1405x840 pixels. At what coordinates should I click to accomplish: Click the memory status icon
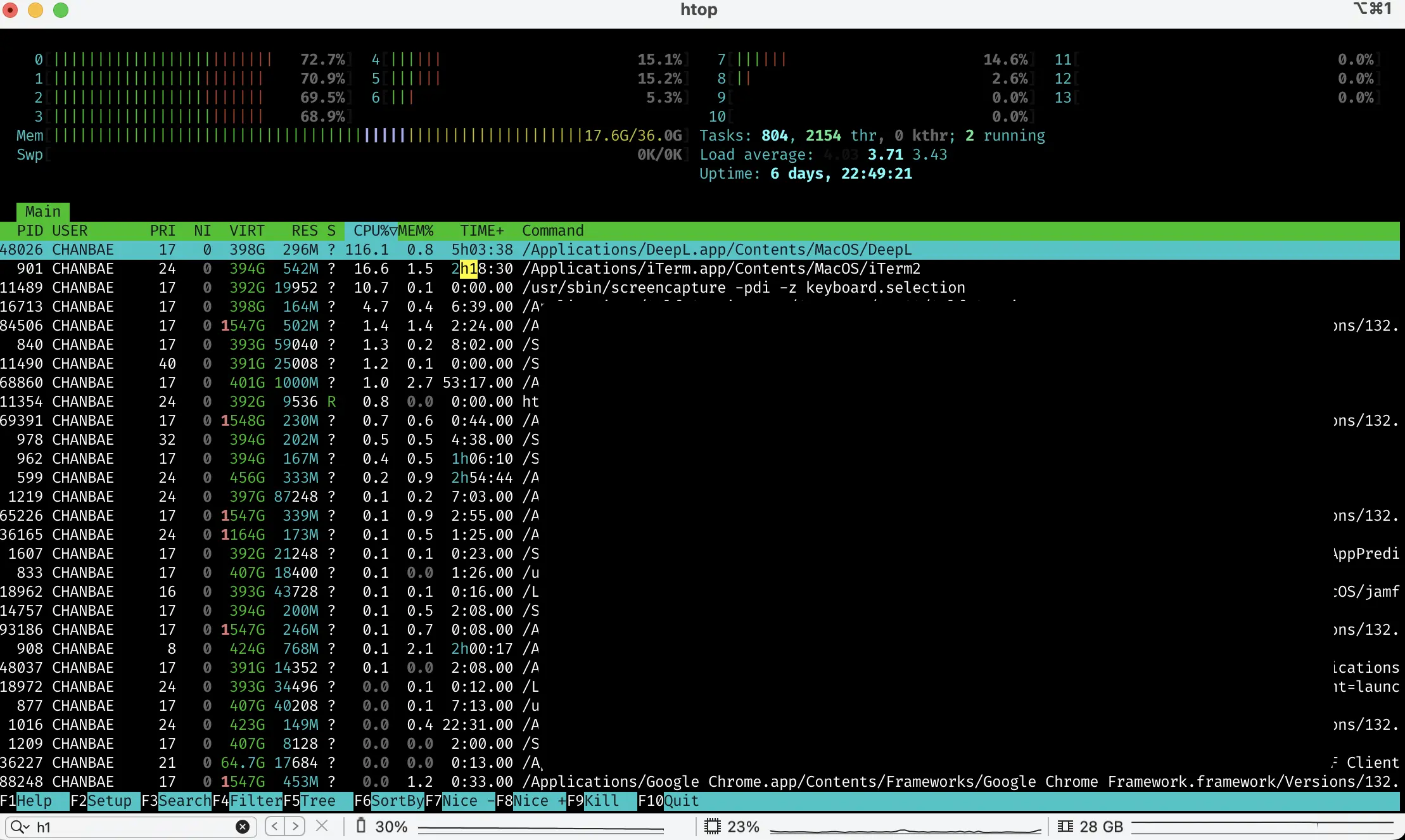(x=1065, y=826)
